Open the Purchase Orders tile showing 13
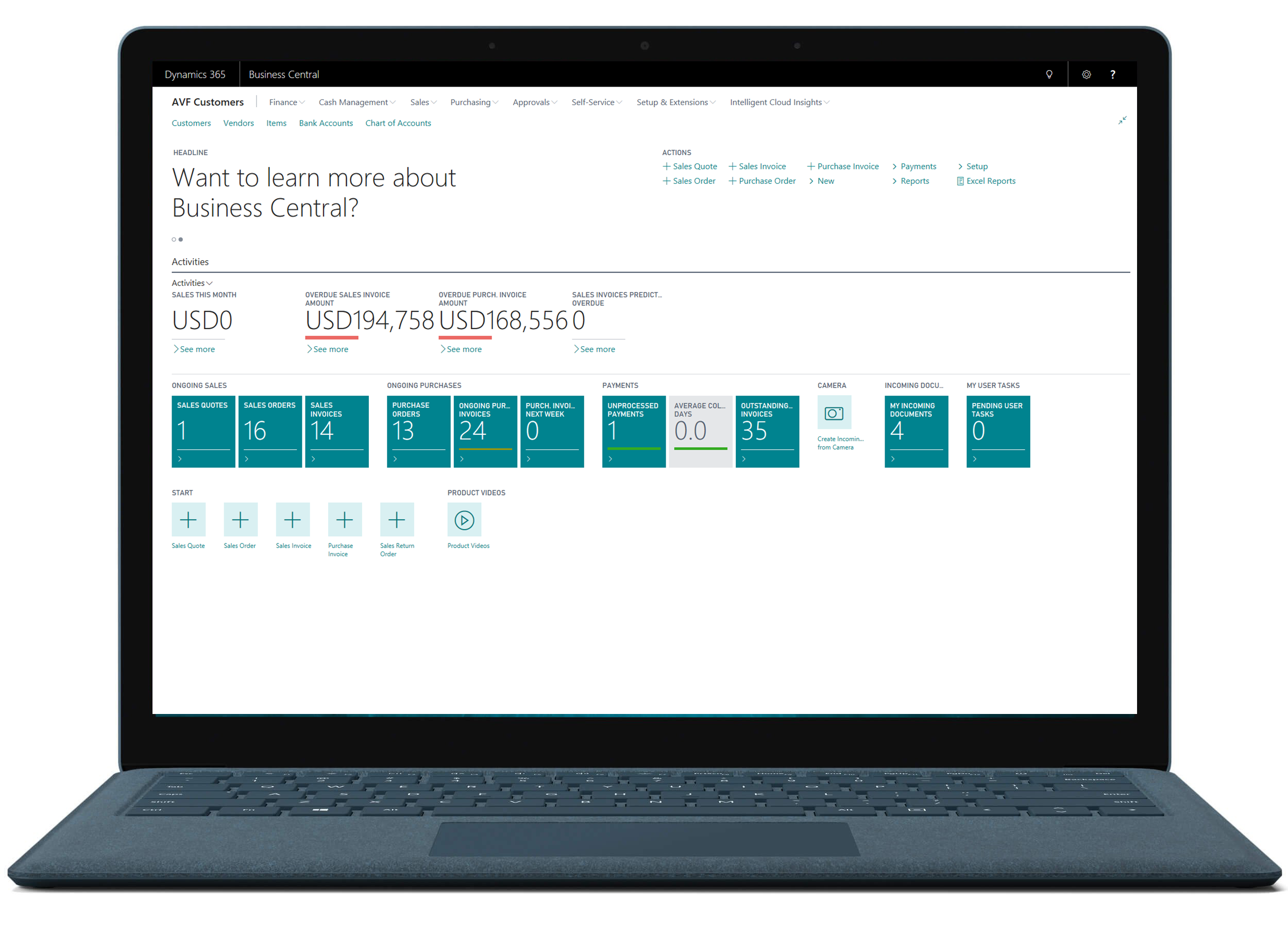 point(418,432)
